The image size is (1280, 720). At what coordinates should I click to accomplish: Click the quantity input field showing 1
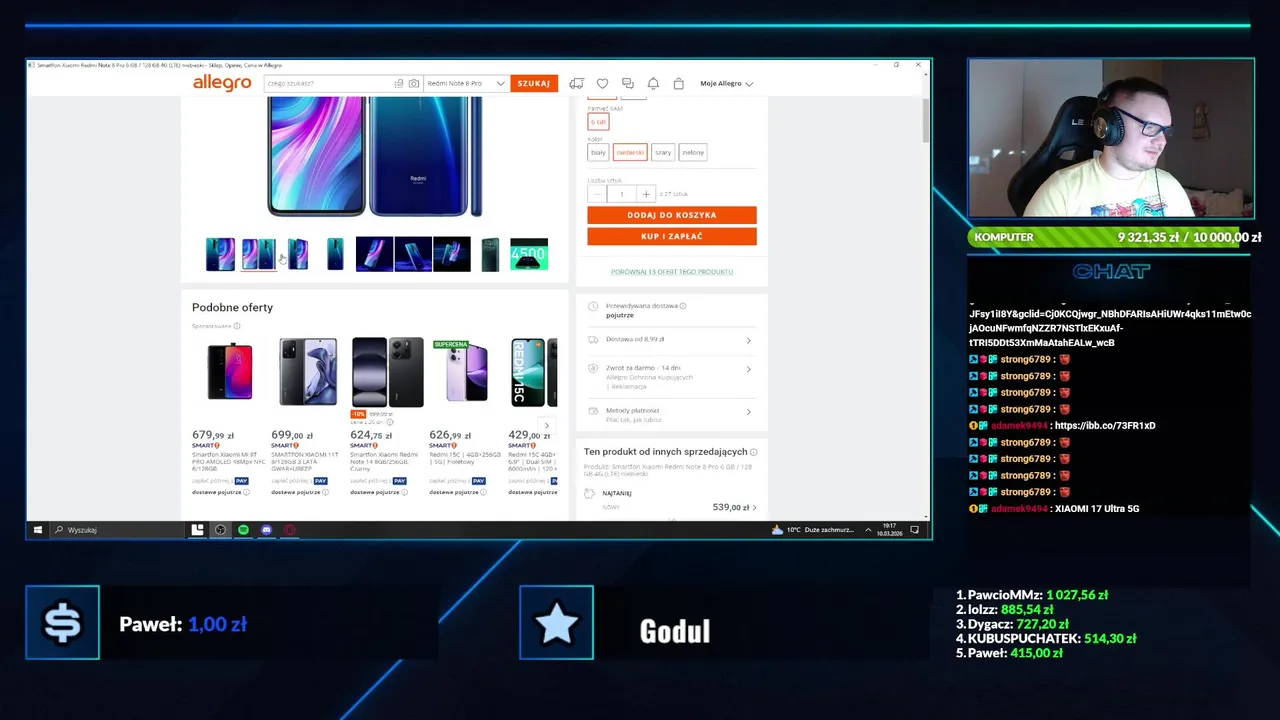621,194
